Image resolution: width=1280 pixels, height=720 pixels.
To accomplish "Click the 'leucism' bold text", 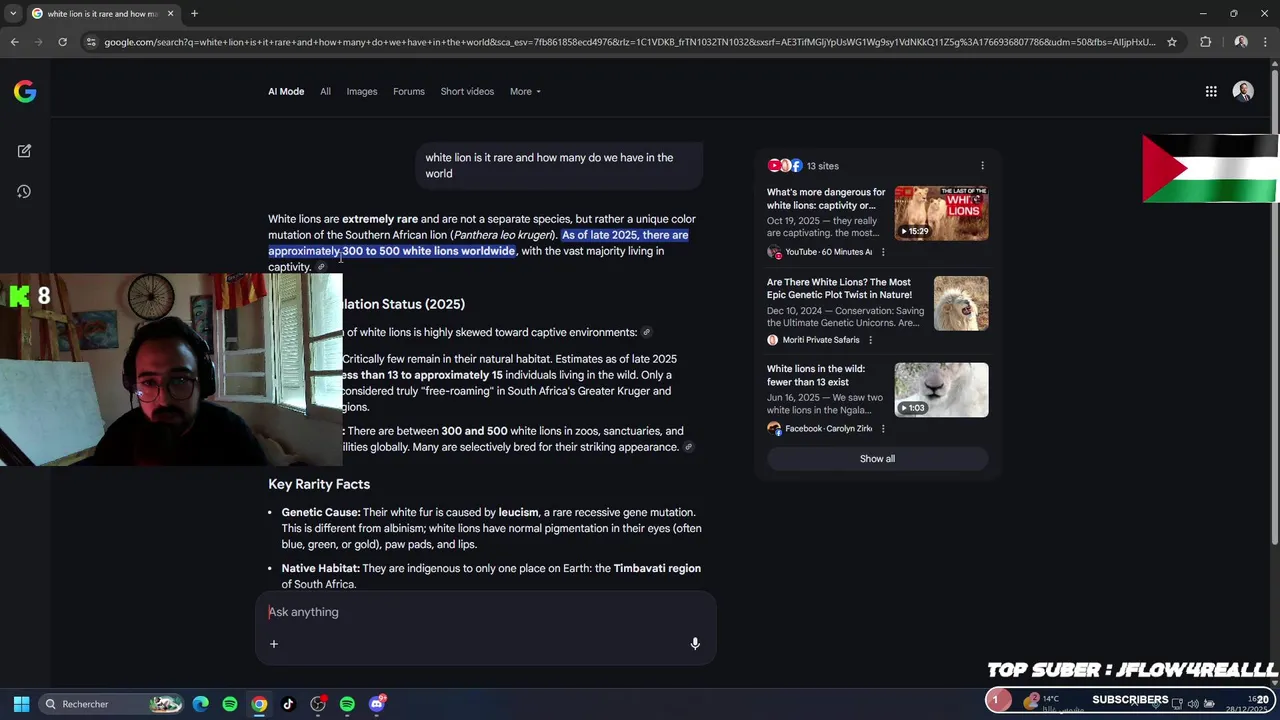I will tap(518, 513).
